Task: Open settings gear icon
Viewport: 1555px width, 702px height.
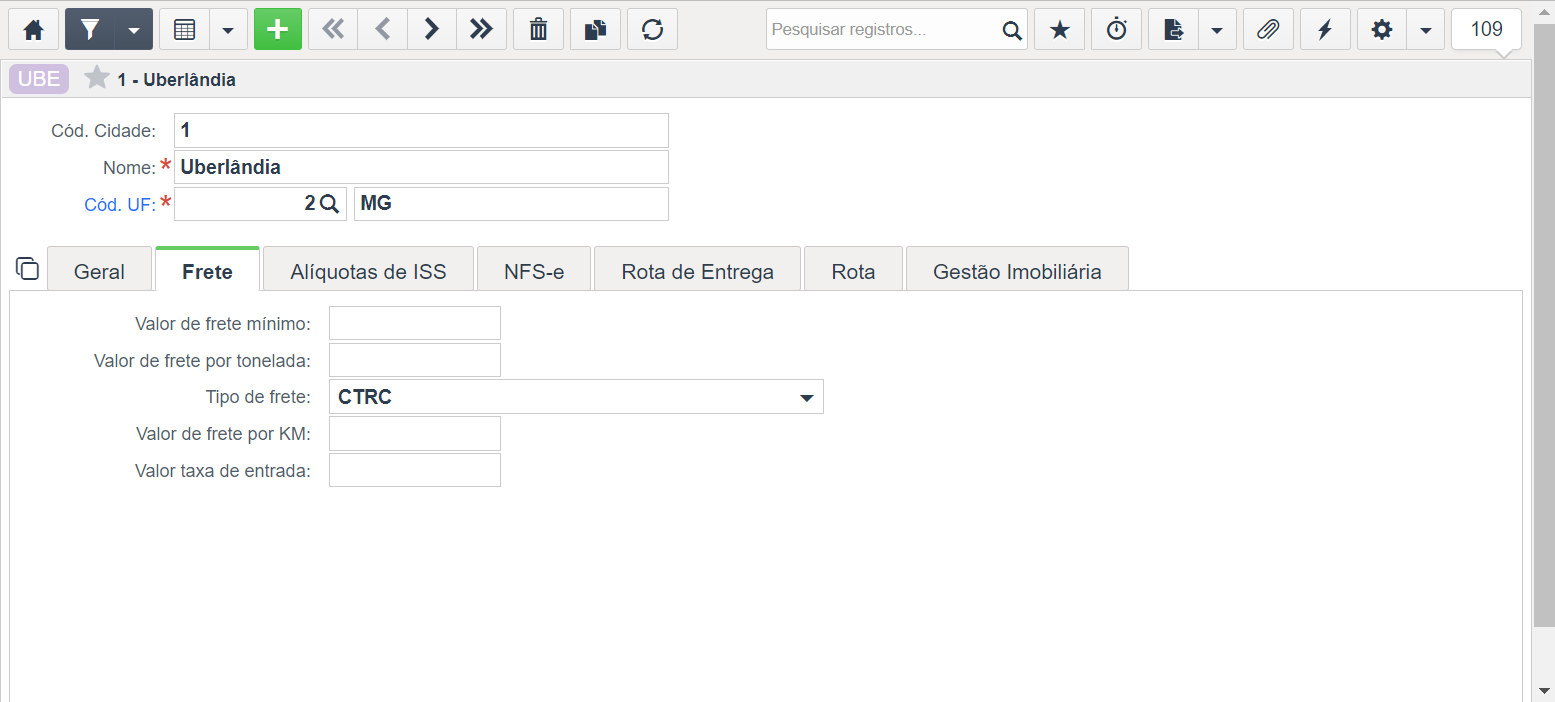Action: click(1382, 30)
